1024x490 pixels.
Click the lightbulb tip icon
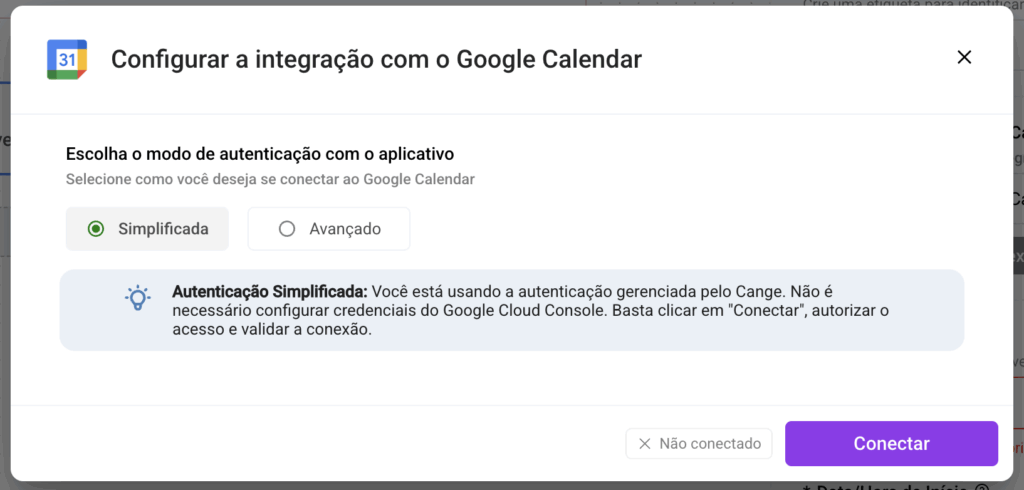pos(137,298)
